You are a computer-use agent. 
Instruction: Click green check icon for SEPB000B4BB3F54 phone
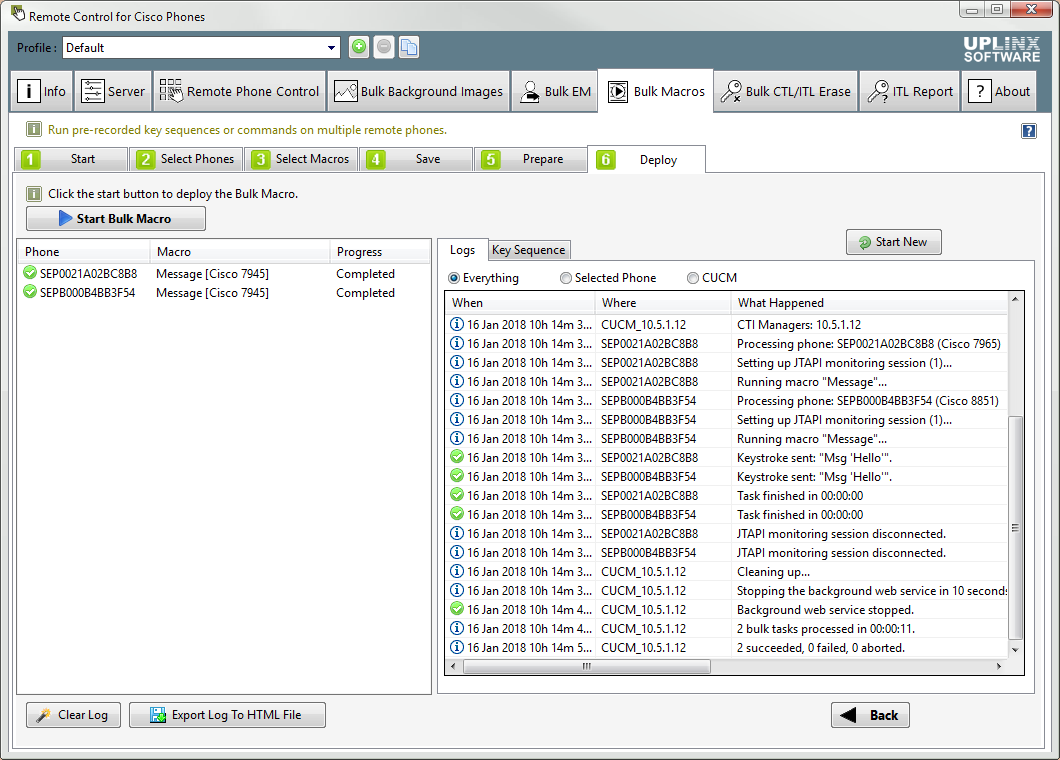tap(30, 292)
